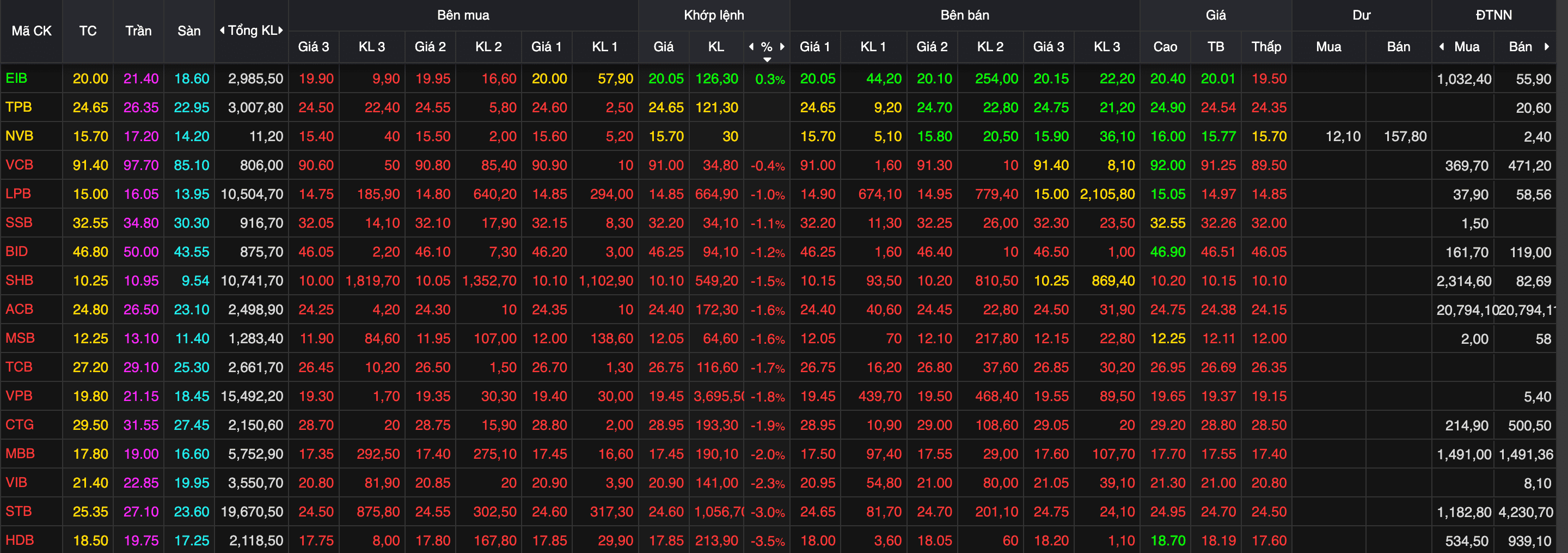Click TPB reference price 24.65 in TC column

pos(90,107)
